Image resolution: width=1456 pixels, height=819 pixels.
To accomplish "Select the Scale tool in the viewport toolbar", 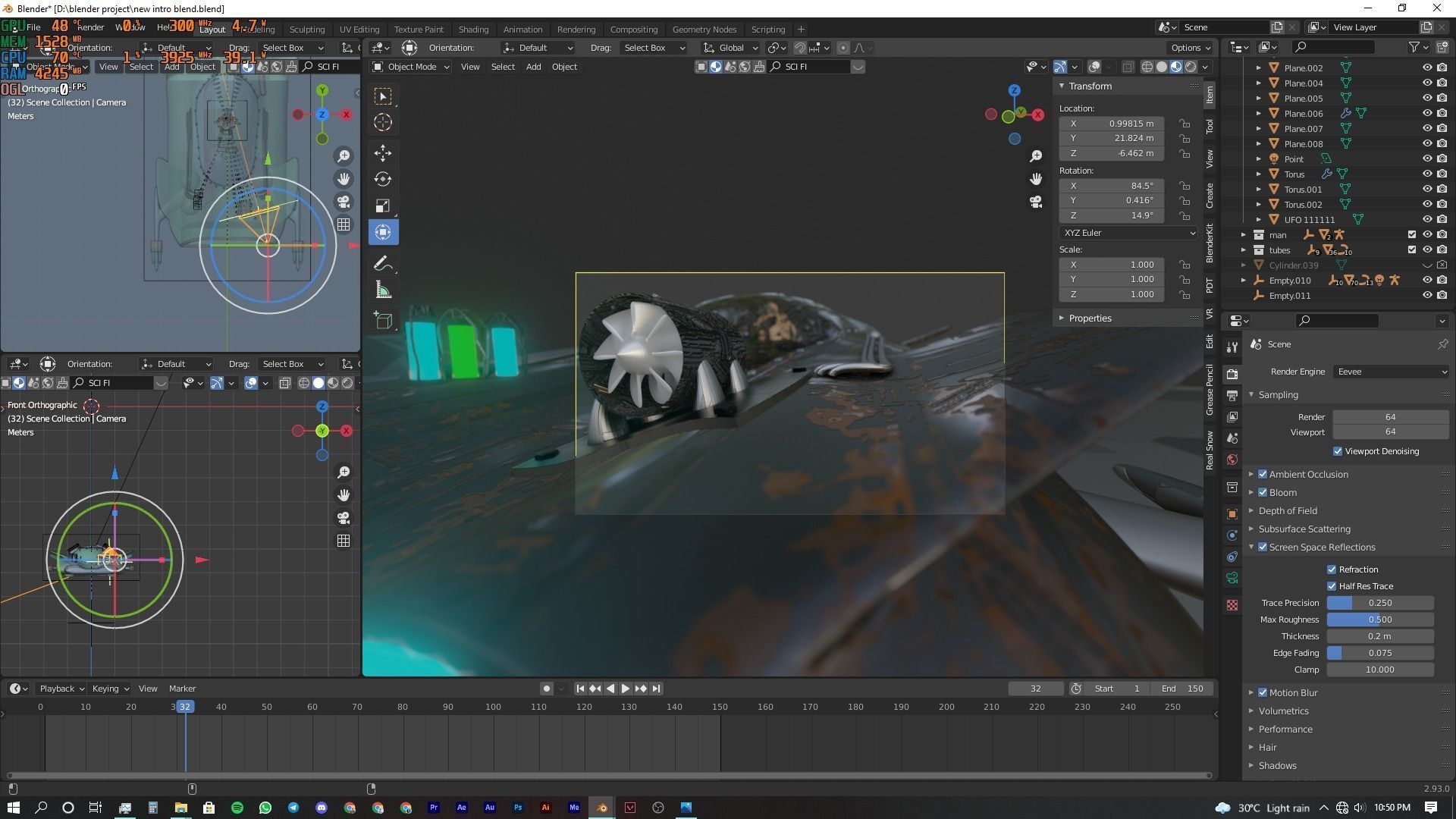I will (x=383, y=206).
